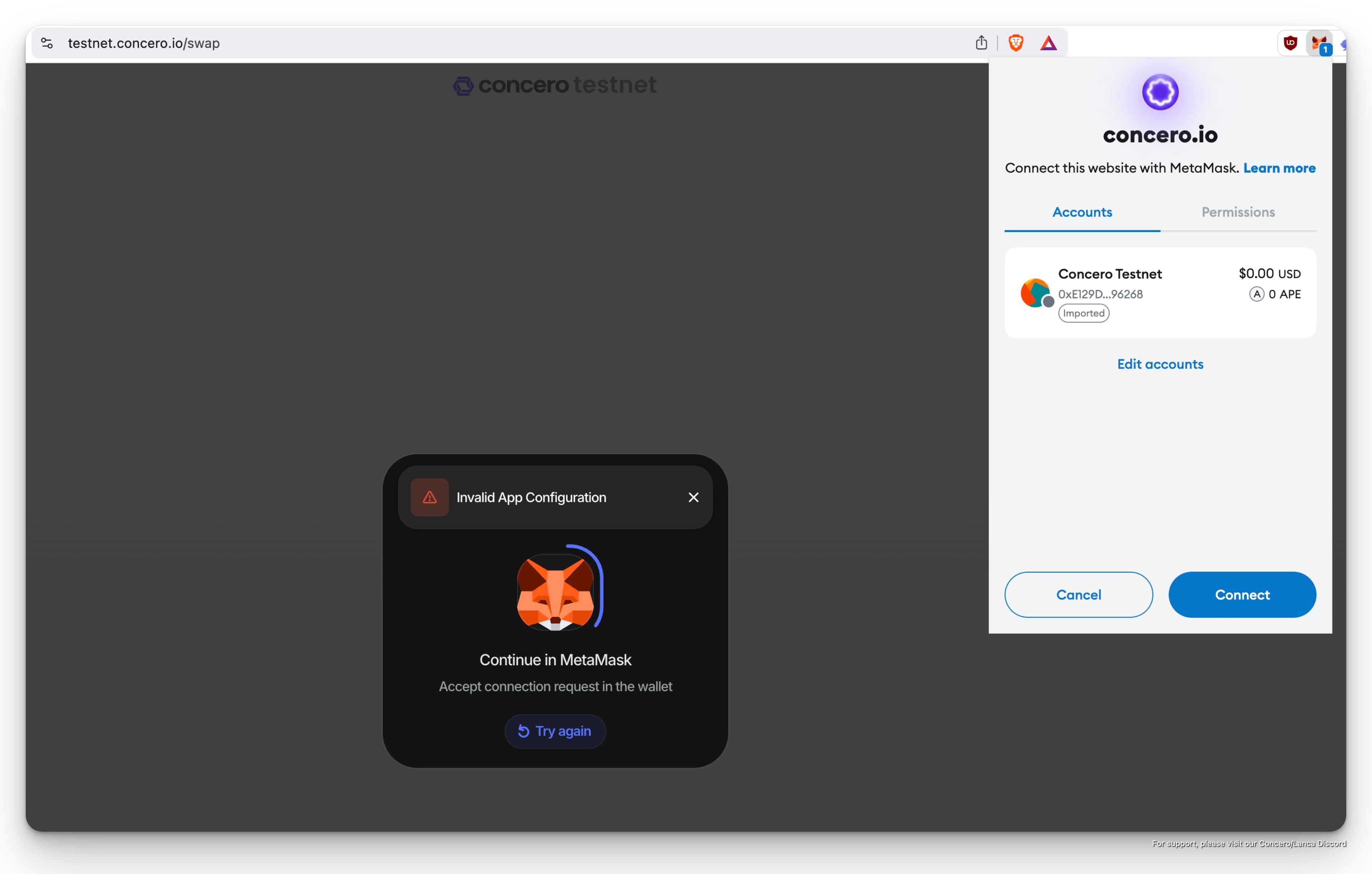Close the Invalid App Configuration alert

(693, 498)
